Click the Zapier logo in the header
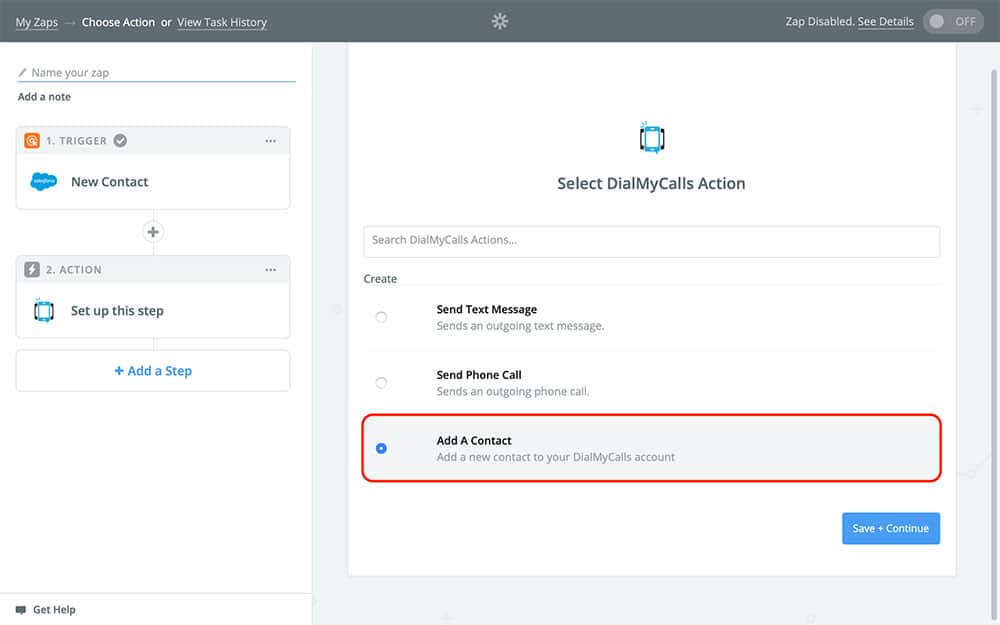Image resolution: width=1000 pixels, height=625 pixels. point(500,21)
